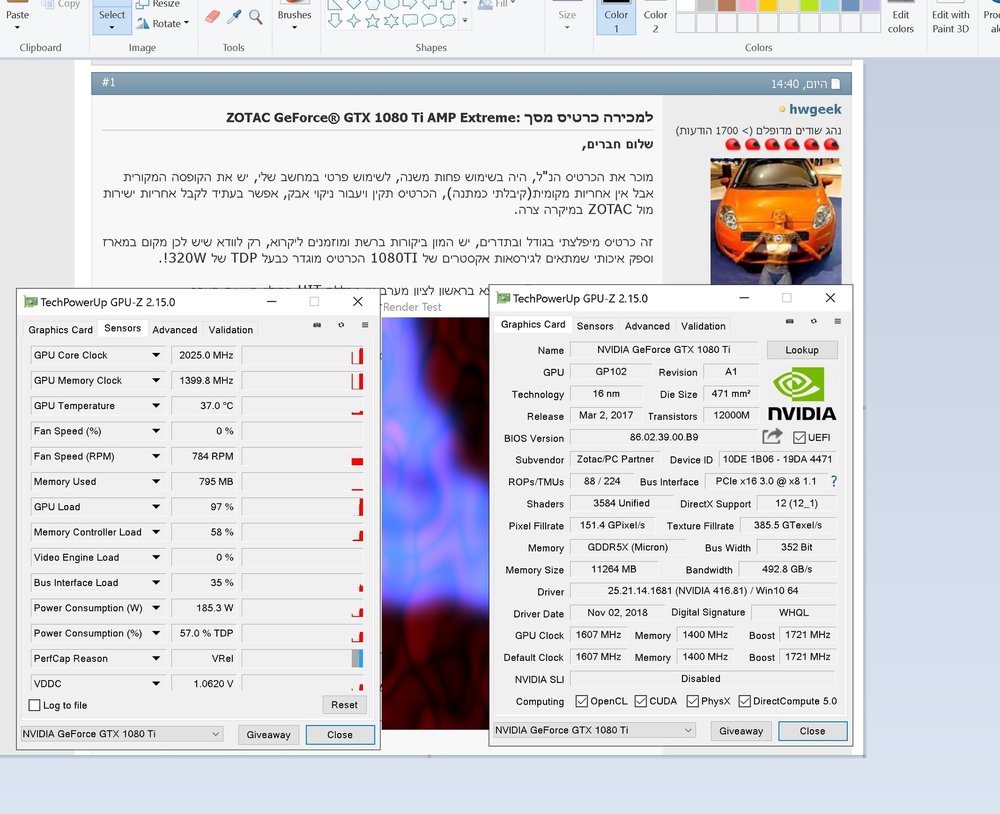Switch to Graphics Card tab in Sensors window

tap(61, 330)
